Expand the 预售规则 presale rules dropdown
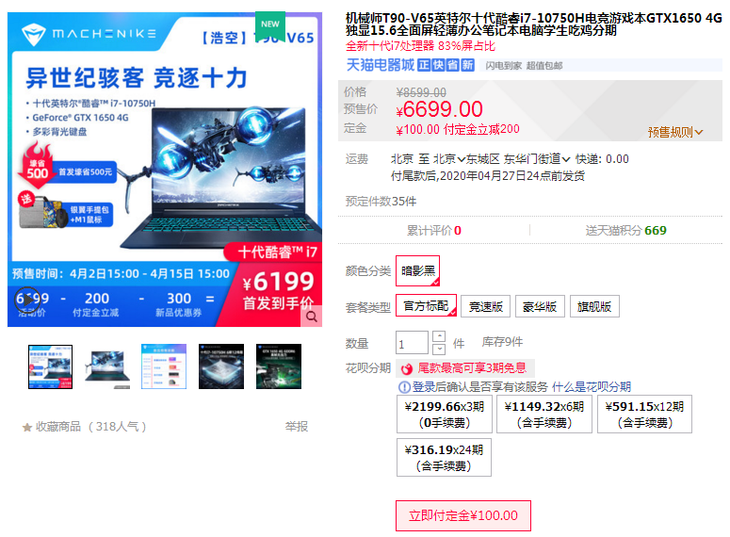 coord(675,132)
